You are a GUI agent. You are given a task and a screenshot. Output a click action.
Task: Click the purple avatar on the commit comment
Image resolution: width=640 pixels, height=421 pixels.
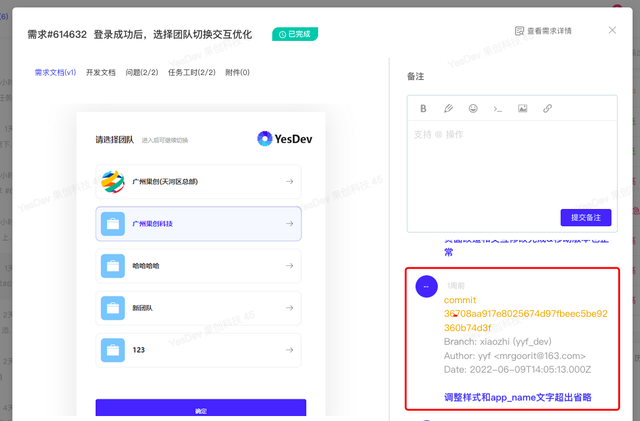click(x=427, y=287)
